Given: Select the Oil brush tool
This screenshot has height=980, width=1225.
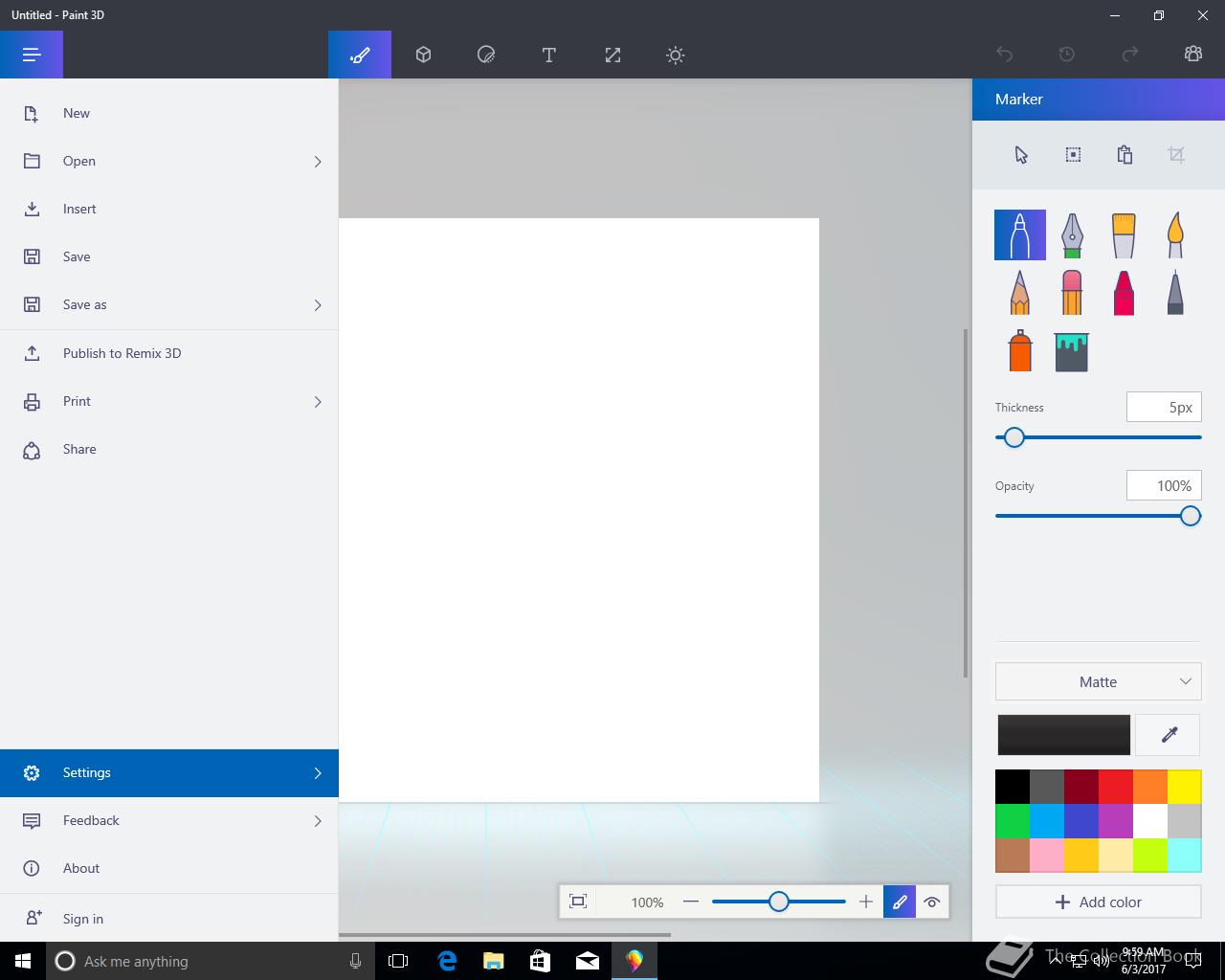Looking at the screenshot, I should coord(1124,235).
